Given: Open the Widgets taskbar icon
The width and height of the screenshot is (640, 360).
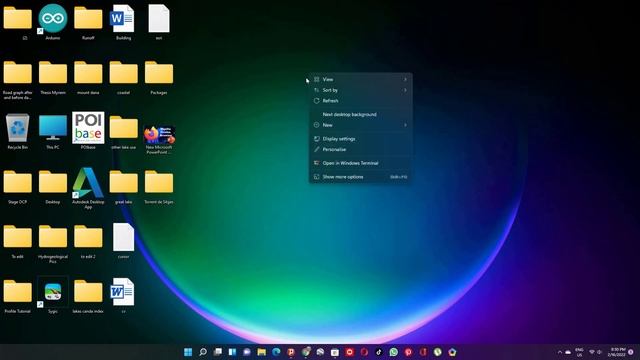Looking at the screenshot, I should 232,352.
